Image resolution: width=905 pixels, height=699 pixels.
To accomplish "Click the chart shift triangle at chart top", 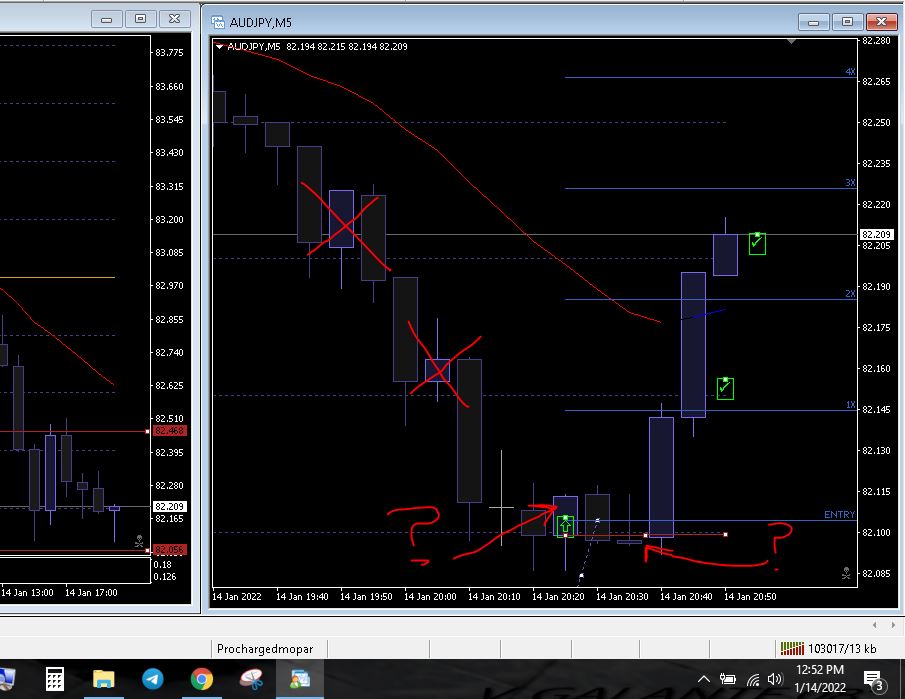I will point(791,41).
